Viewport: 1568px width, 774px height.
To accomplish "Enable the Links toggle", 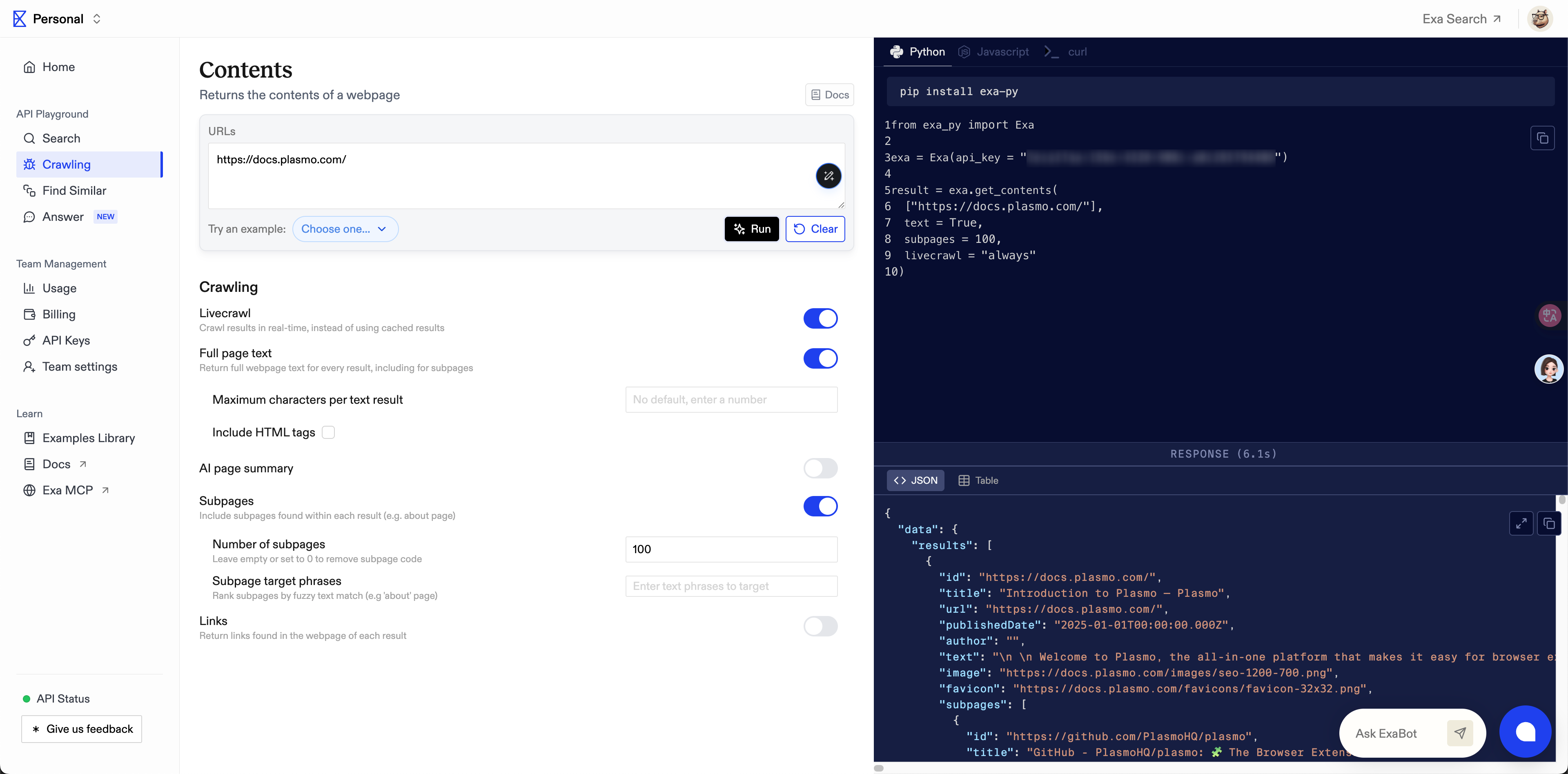I will pos(820,626).
